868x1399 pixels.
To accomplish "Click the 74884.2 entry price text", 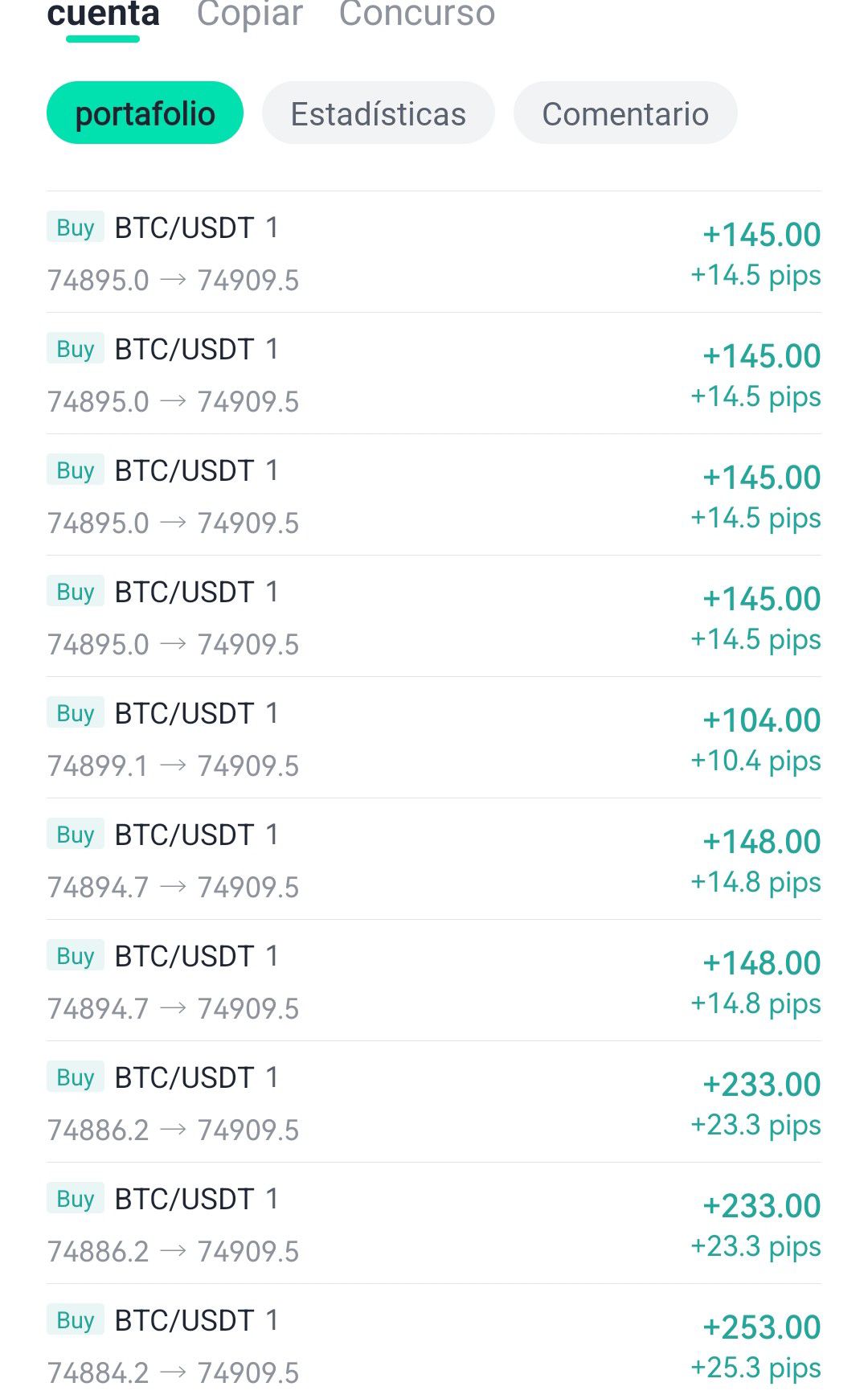I will [x=98, y=1372].
